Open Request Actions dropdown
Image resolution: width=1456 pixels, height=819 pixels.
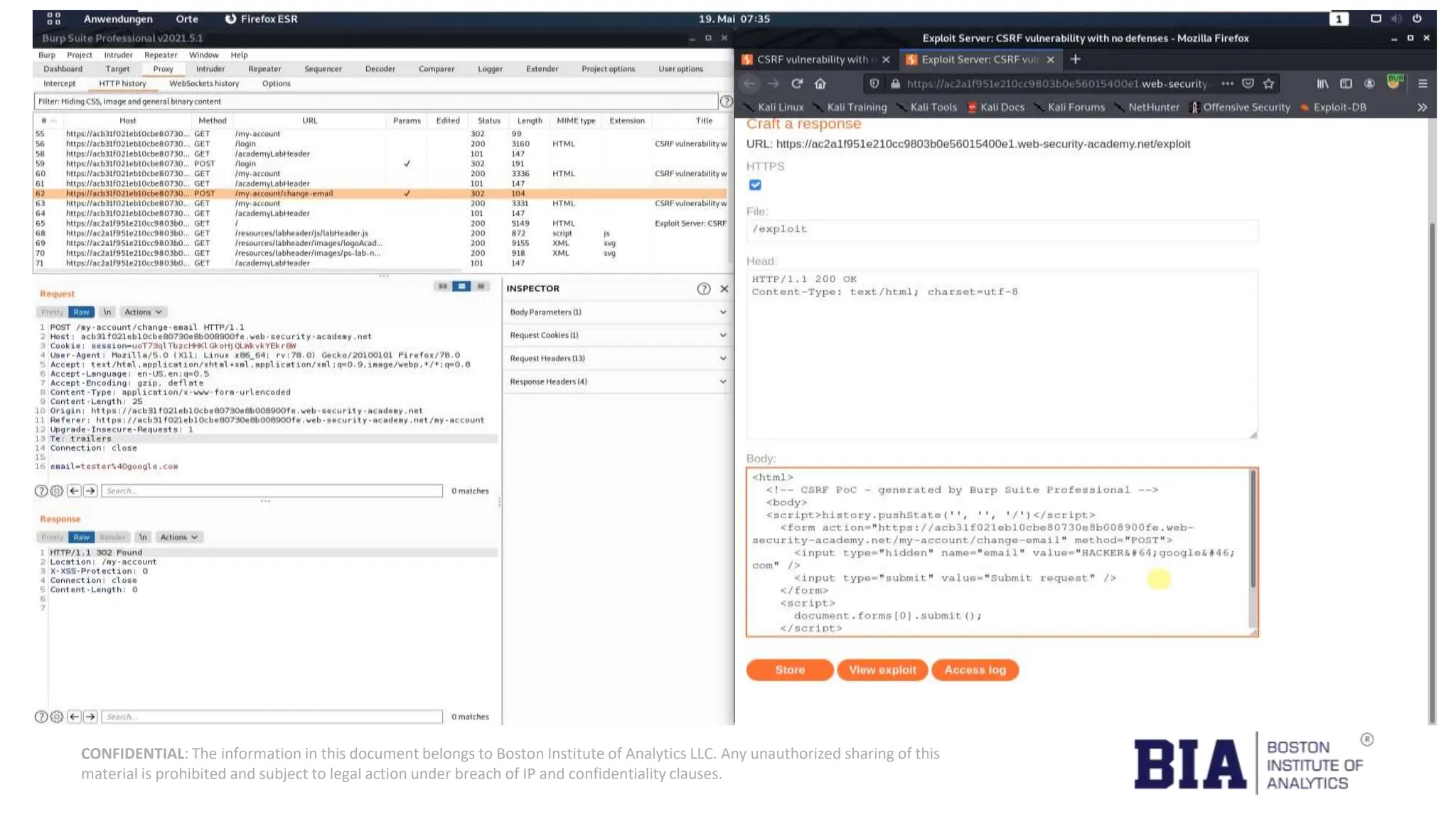[143, 312]
